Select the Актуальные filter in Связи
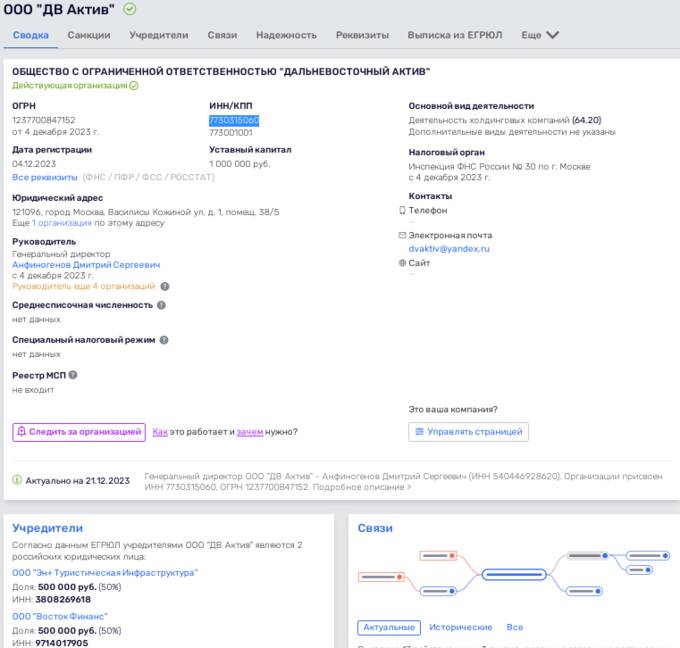This screenshot has height=648, width=680. (389, 627)
